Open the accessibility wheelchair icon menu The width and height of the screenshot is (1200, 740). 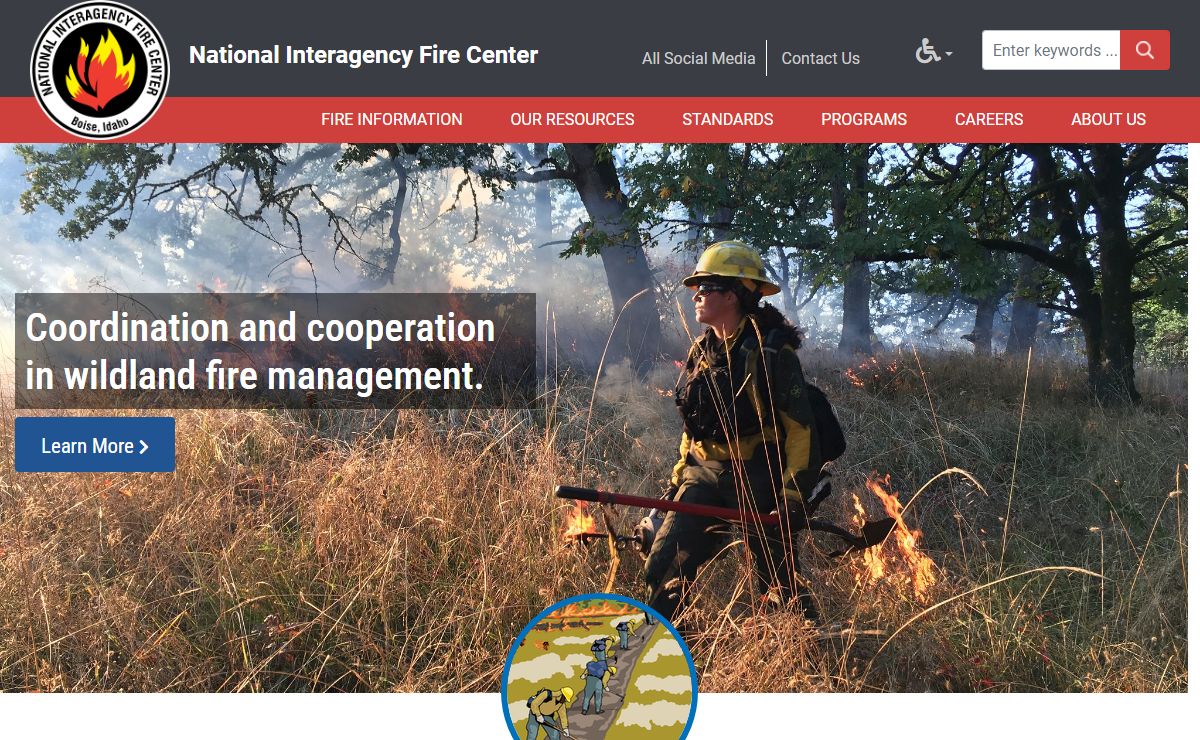[927, 51]
